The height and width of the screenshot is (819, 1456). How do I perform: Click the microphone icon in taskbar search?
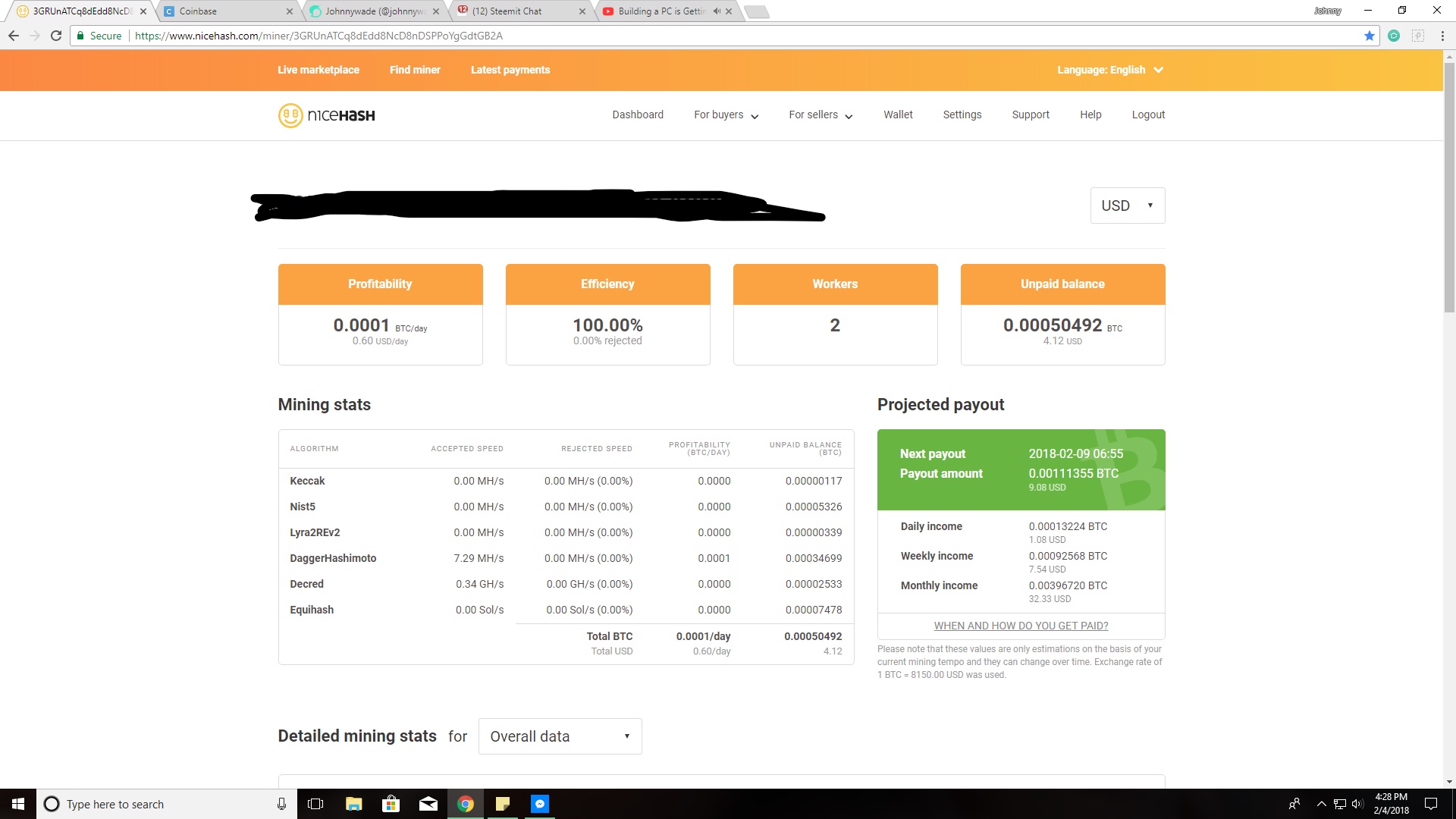point(281,804)
